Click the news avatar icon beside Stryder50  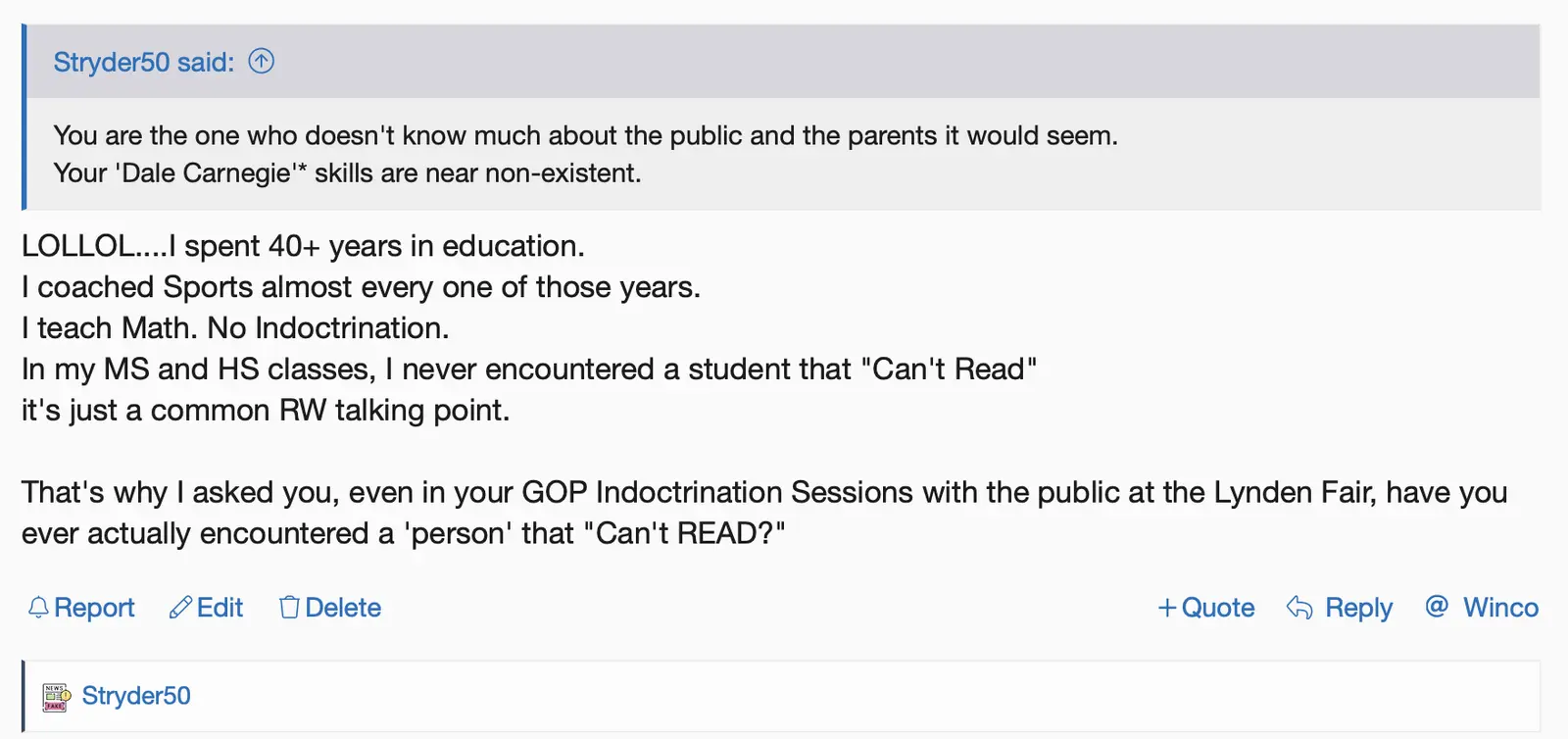pyautogui.click(x=56, y=697)
